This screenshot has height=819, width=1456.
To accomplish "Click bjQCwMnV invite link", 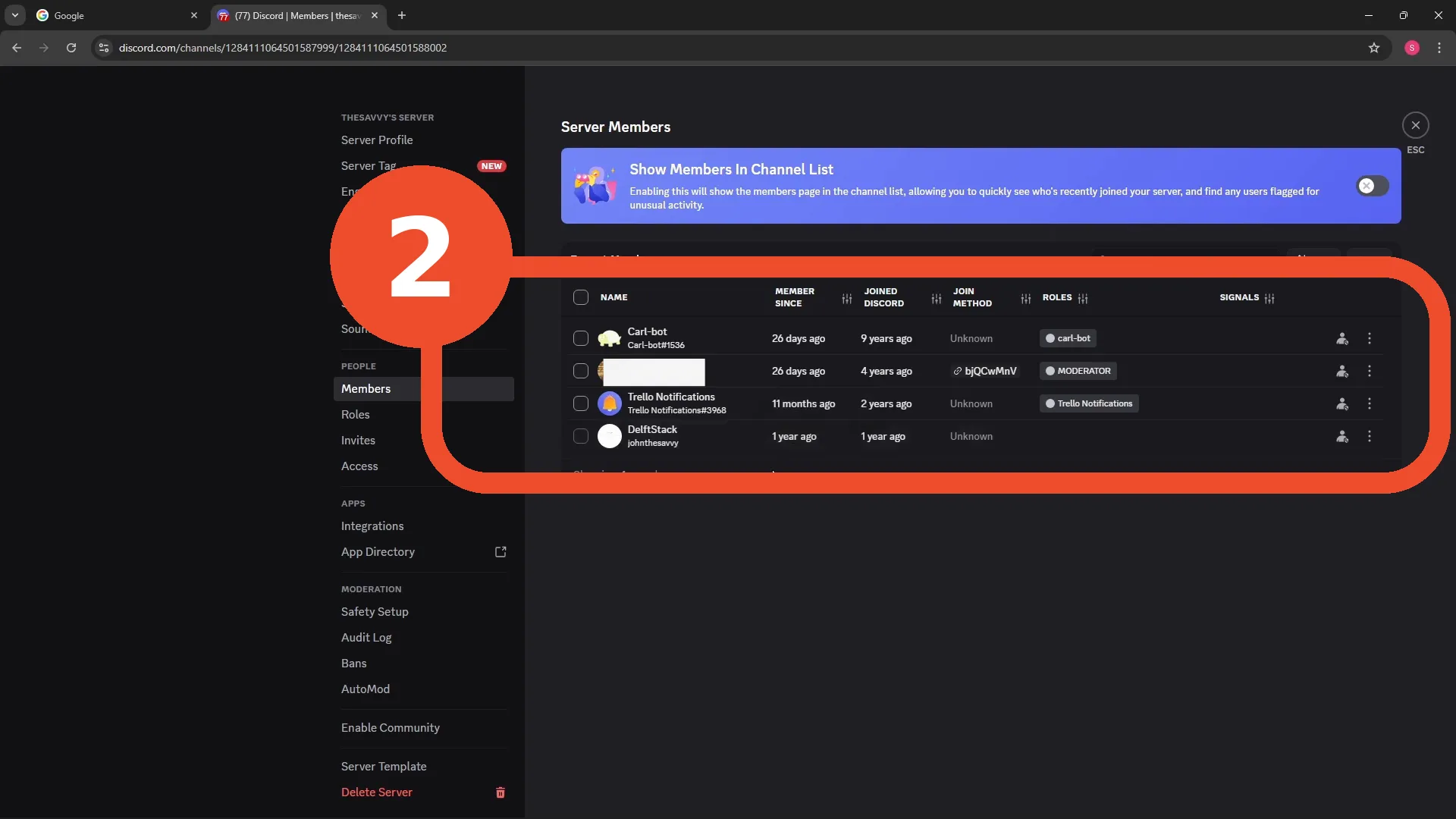I will pos(984,372).
